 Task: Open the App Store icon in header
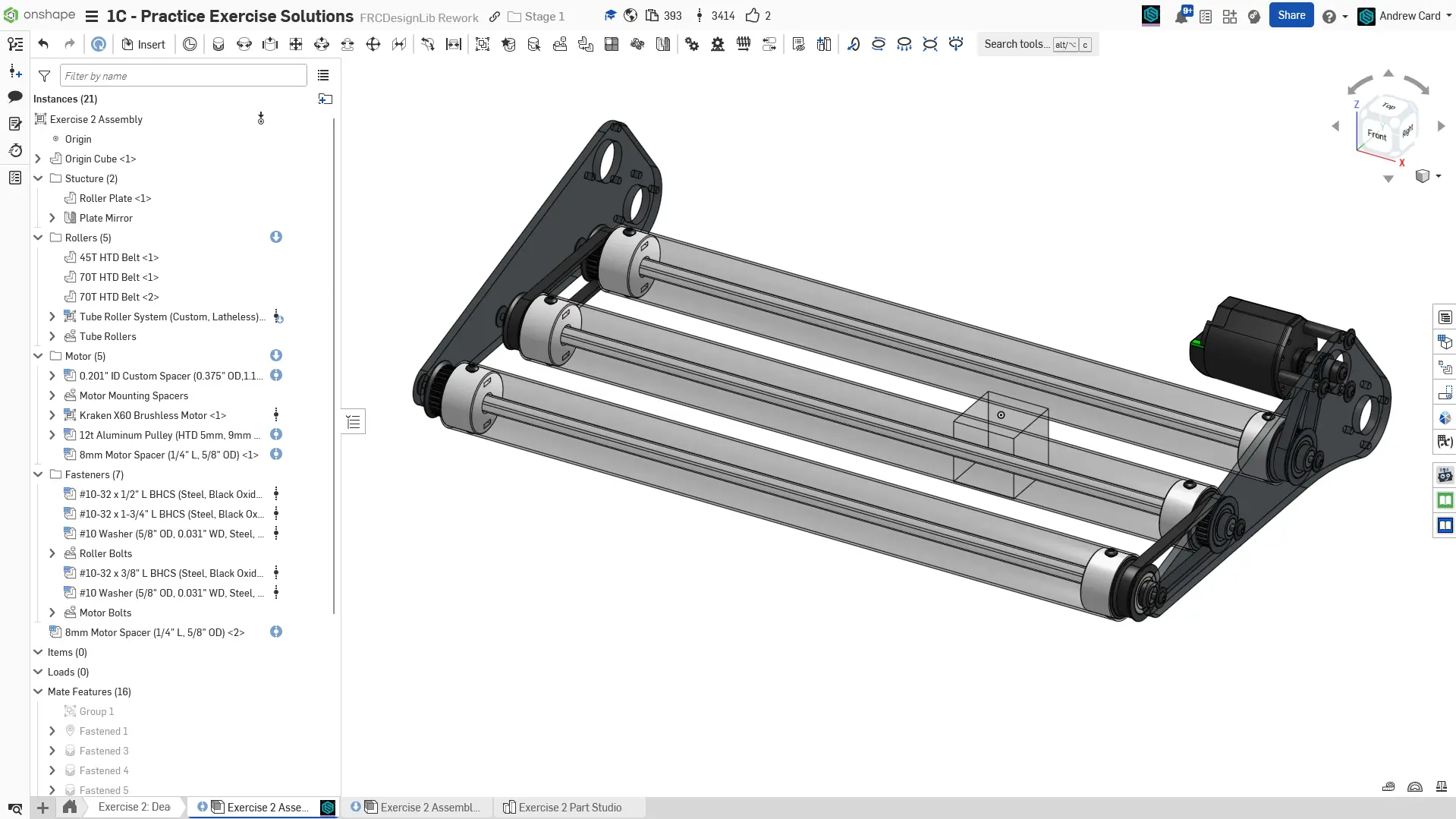(1230, 16)
